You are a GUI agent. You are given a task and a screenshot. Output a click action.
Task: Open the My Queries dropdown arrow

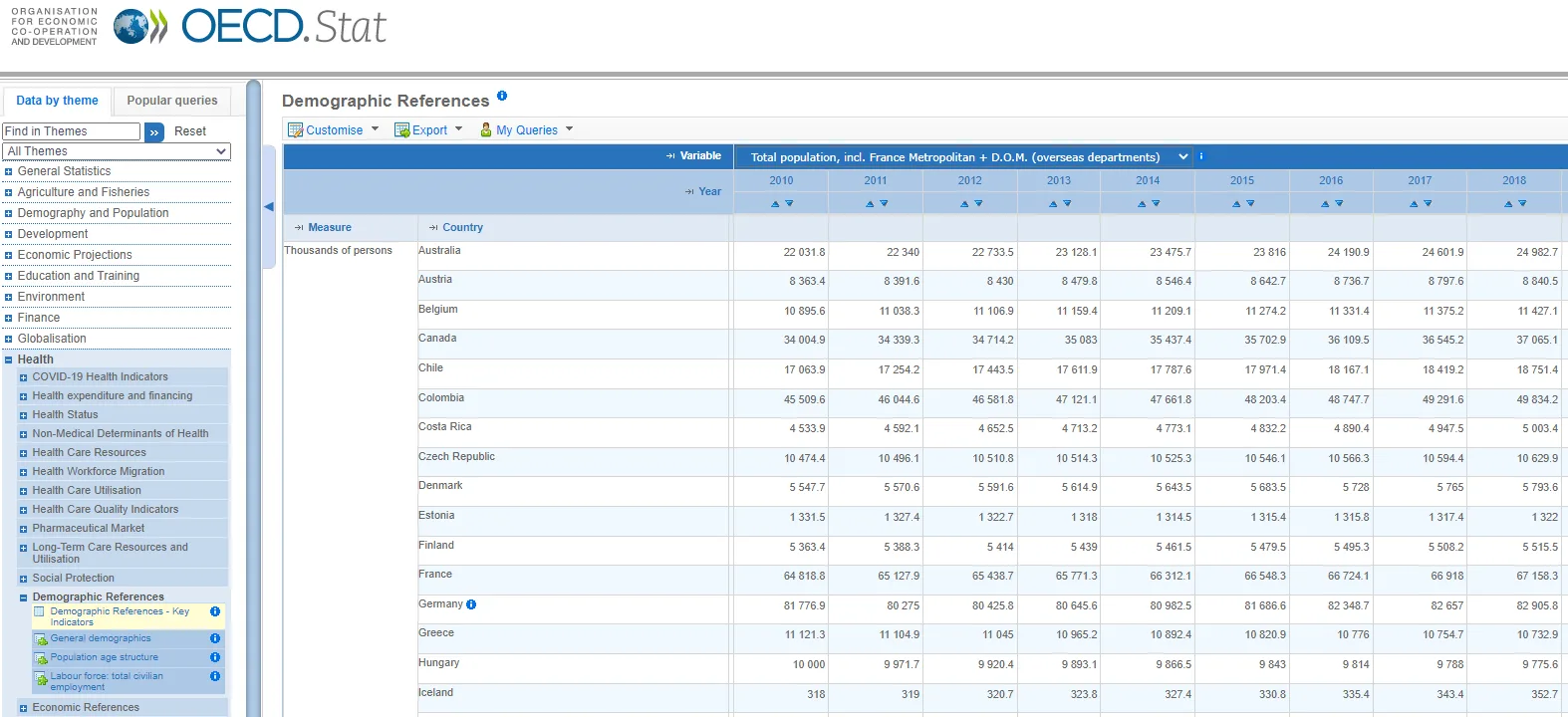pos(569,129)
